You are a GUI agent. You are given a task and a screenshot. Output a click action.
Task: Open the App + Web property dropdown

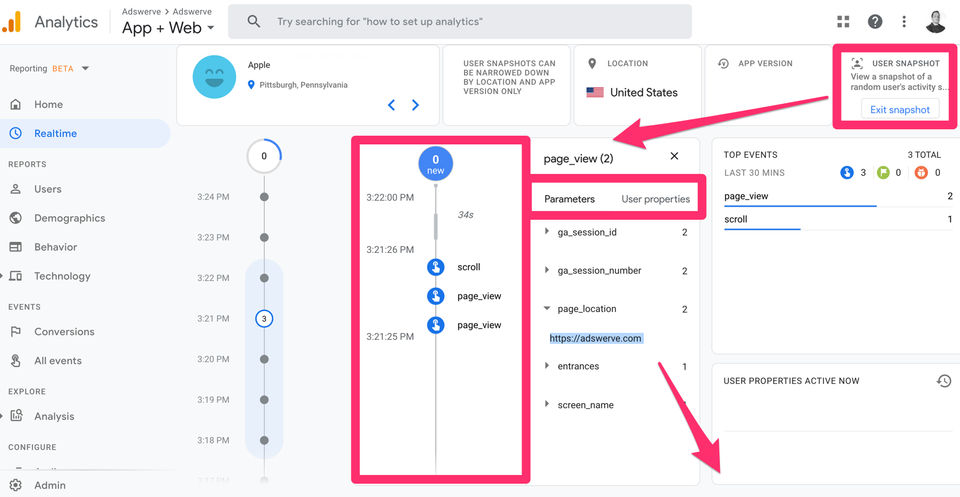click(168, 28)
